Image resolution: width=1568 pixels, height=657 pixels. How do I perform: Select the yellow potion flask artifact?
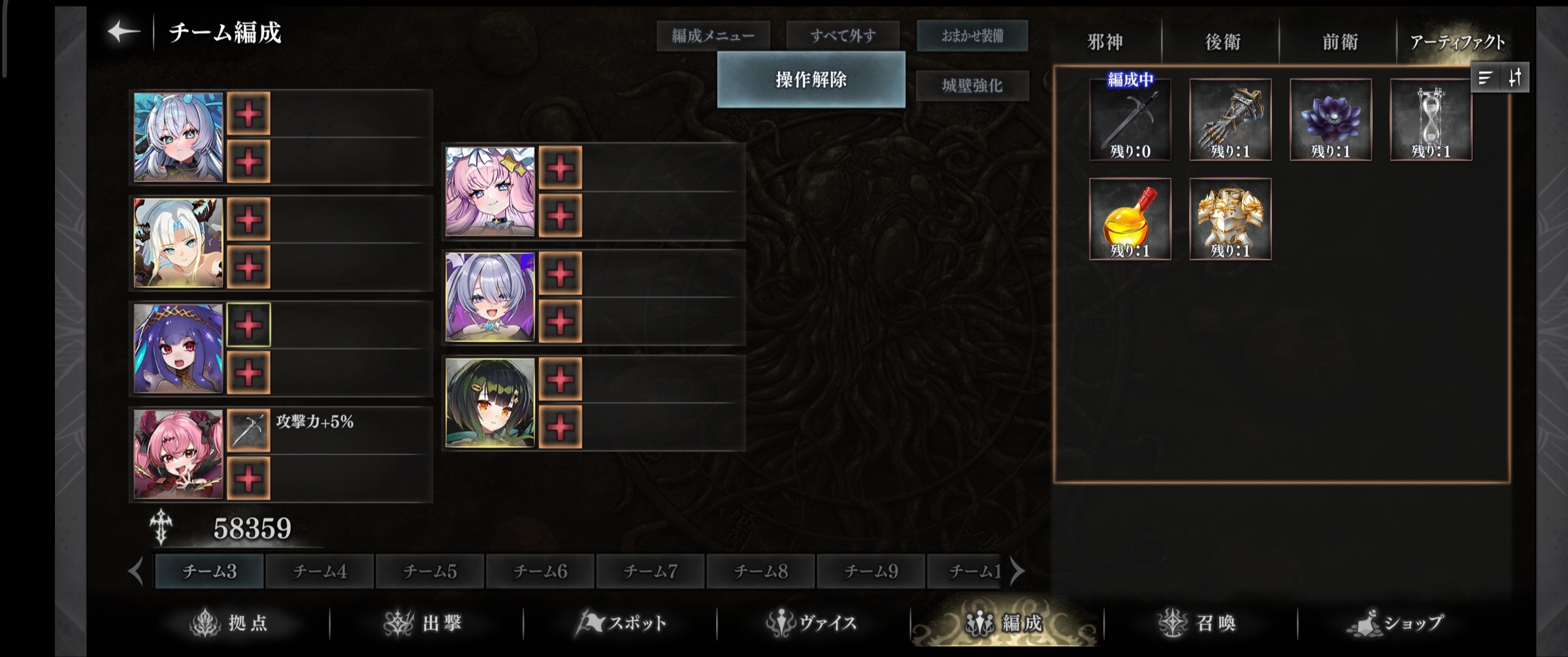[x=1130, y=219]
